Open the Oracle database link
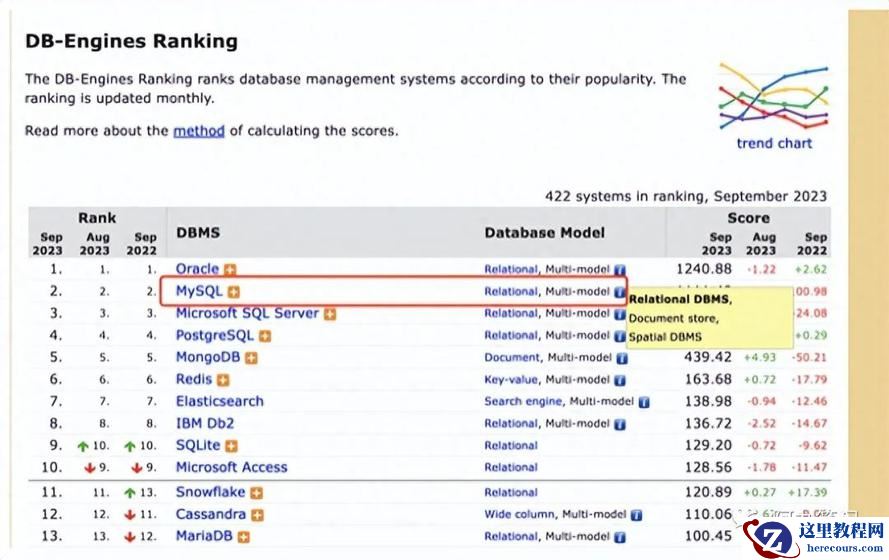The image size is (889, 560). [x=197, y=269]
